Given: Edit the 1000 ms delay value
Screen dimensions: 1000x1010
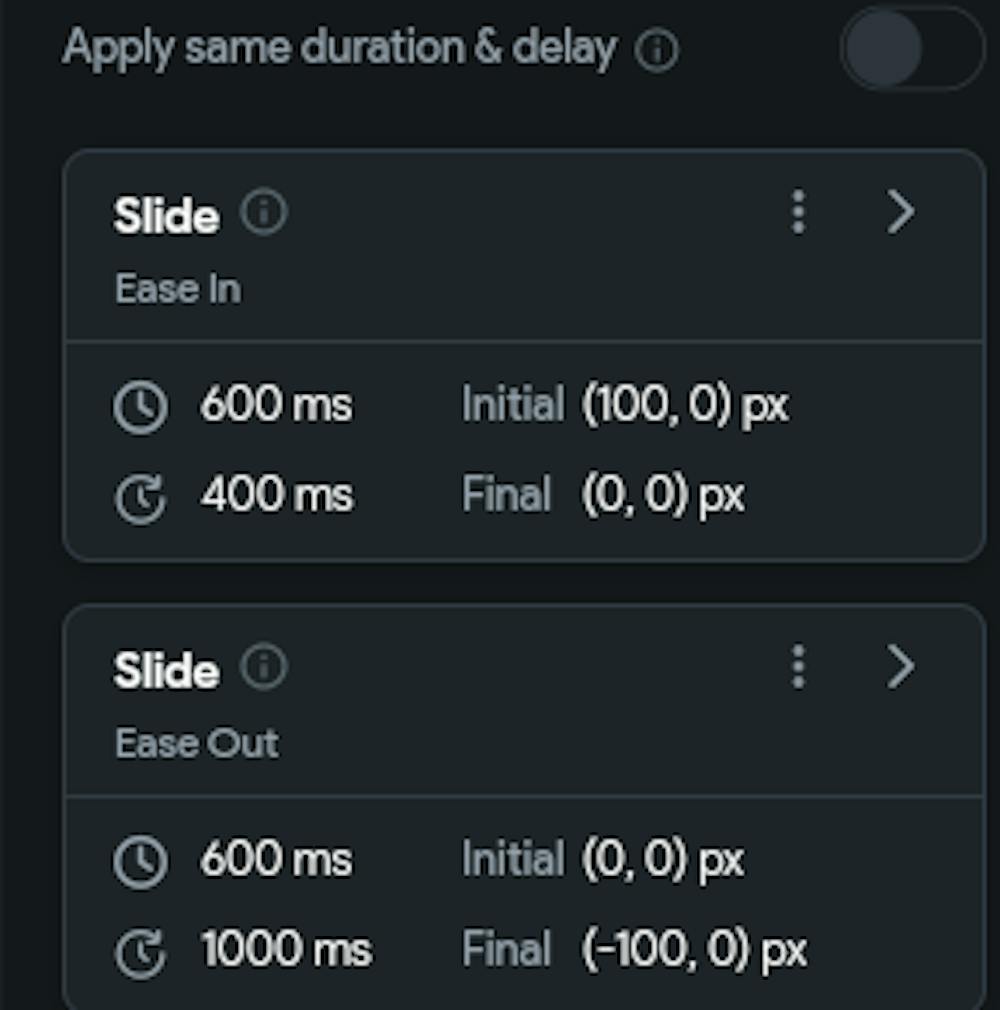Looking at the screenshot, I should 287,949.
